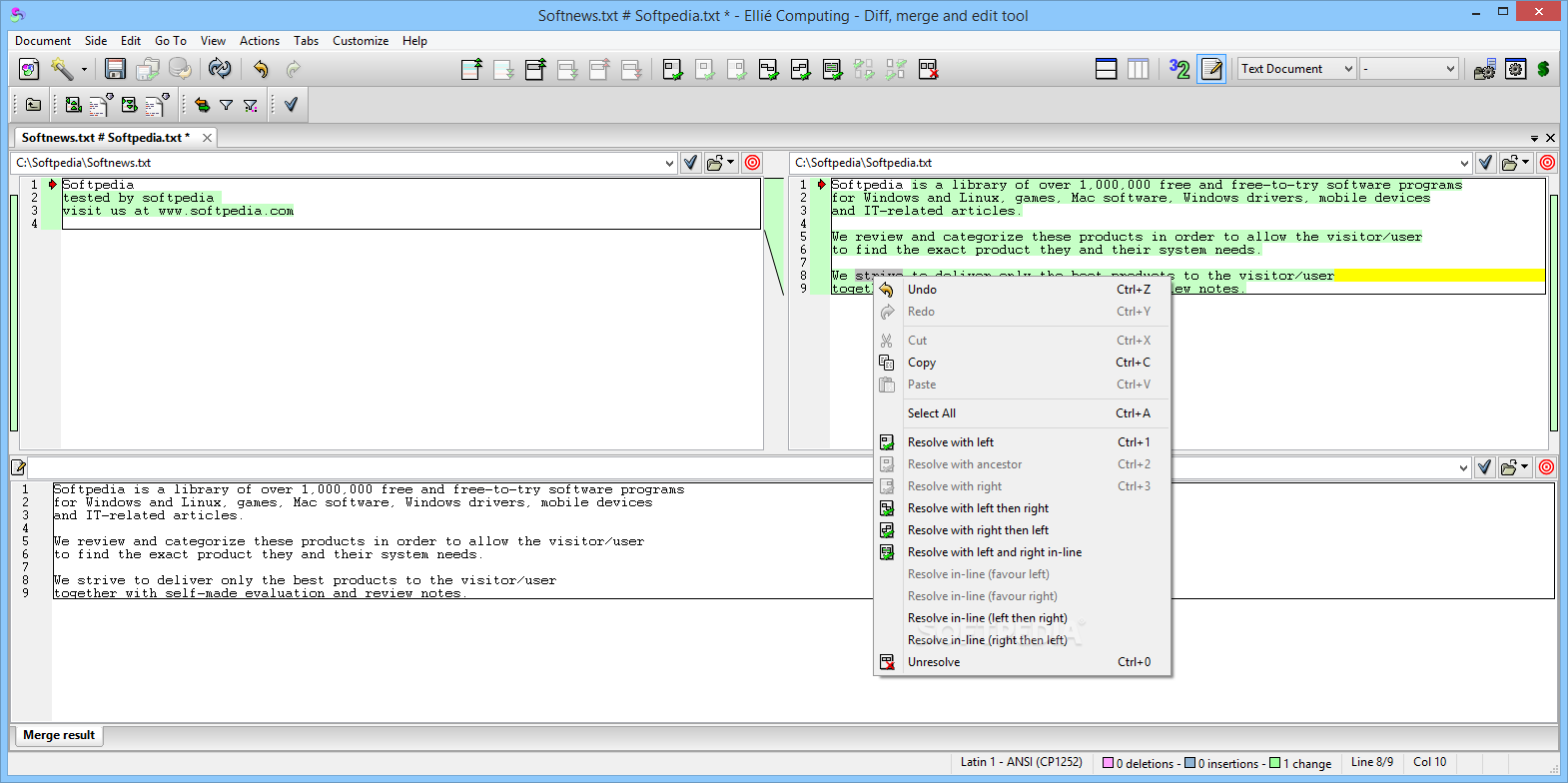Click the first copy-block-up toolbar icon
This screenshot has height=783, width=1568.
(x=471, y=69)
